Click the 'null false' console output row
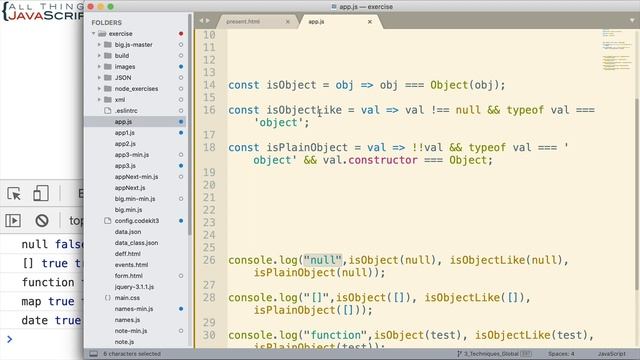640x360 pixels. pos(42,244)
